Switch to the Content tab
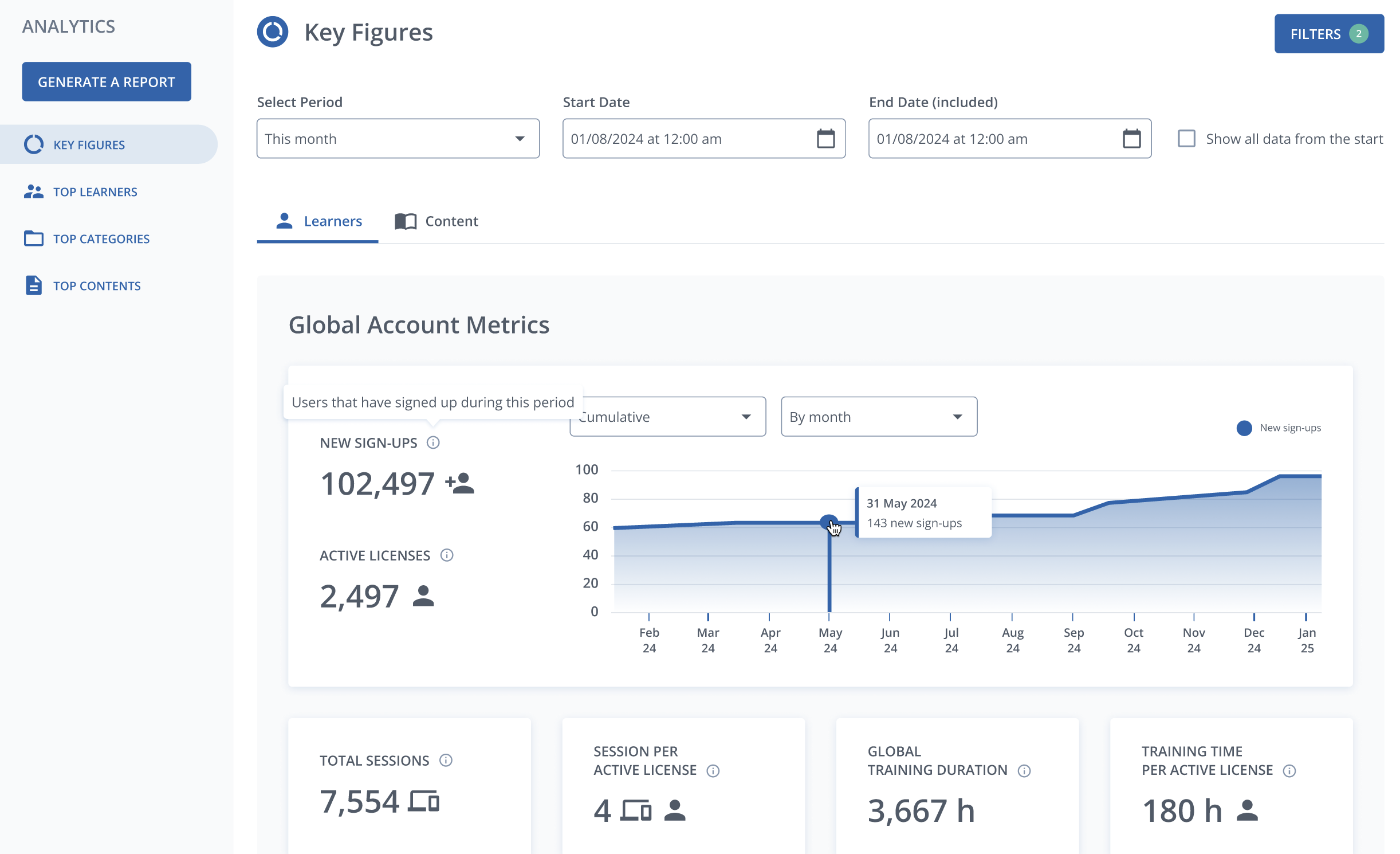1400x854 pixels. click(x=436, y=221)
